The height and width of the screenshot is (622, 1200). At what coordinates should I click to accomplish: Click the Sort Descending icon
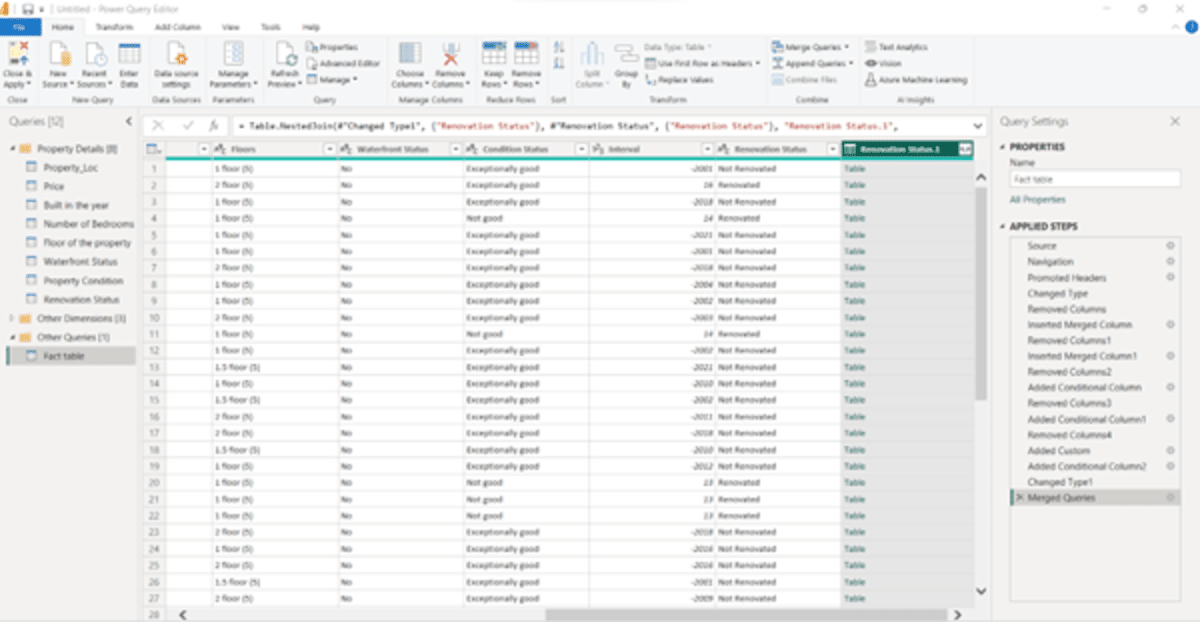point(559,65)
